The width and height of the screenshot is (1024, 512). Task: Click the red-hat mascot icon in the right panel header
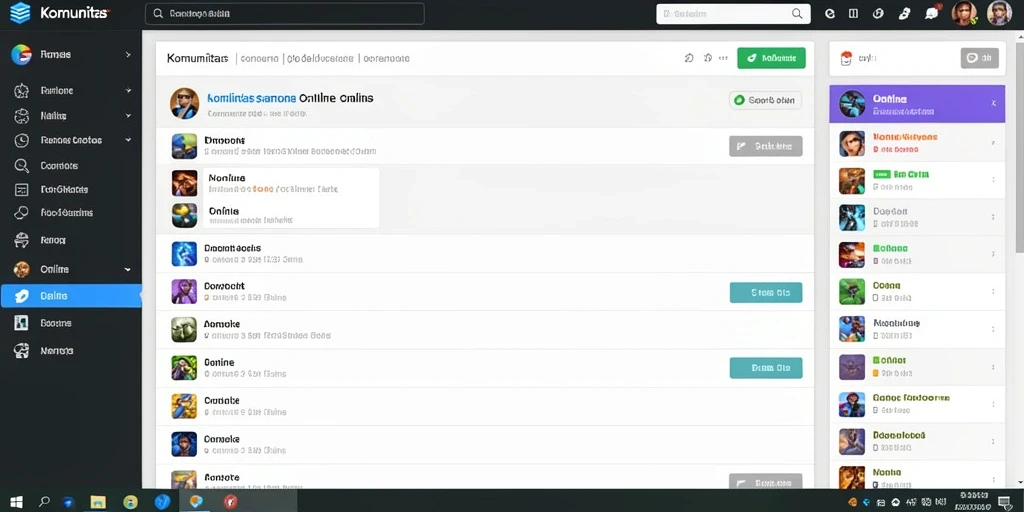(x=846, y=58)
